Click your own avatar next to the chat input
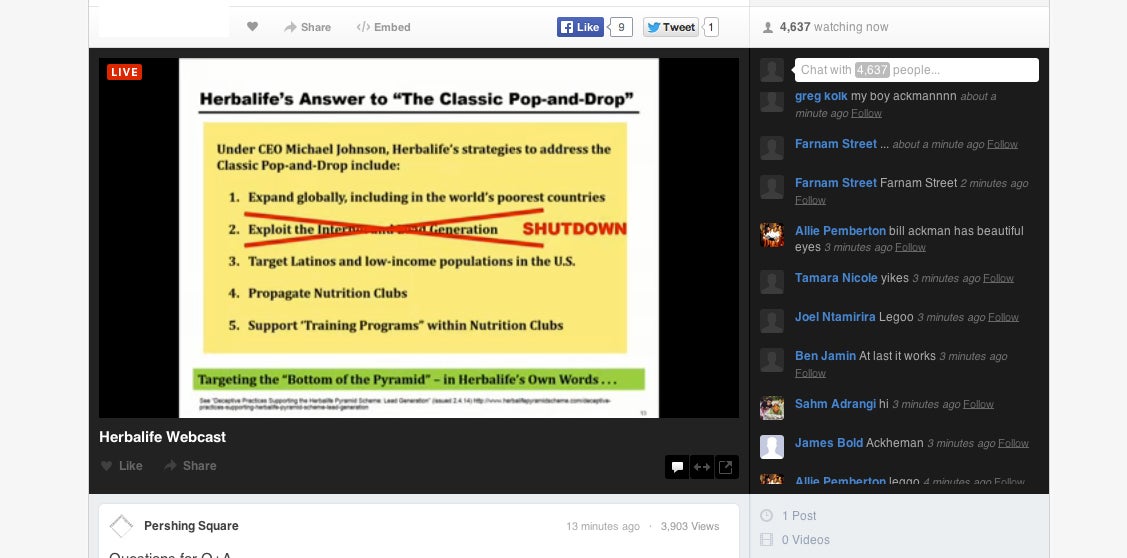This screenshot has height=558, width=1127. coord(772,70)
